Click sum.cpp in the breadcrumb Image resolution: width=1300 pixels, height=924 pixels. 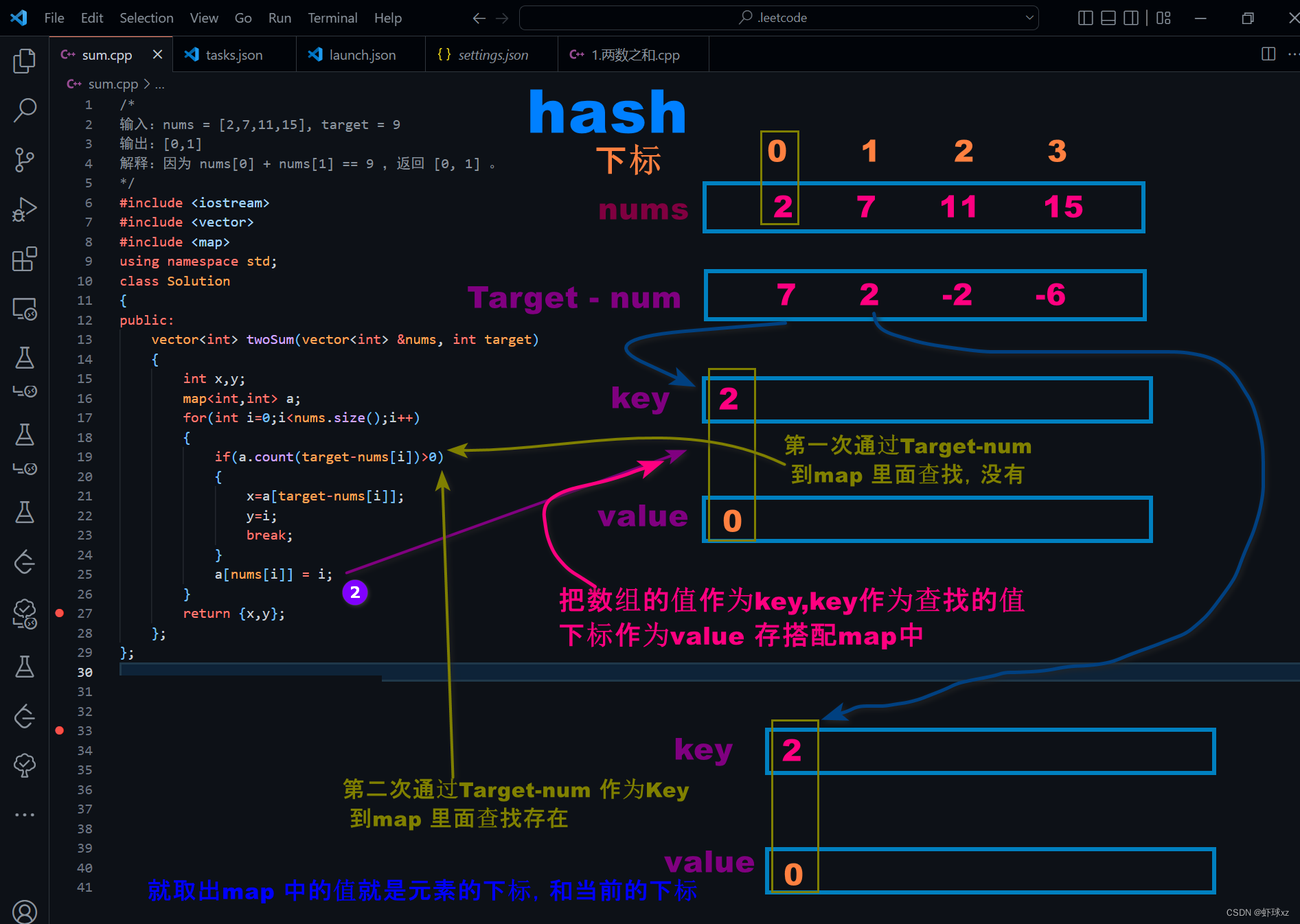[113, 84]
